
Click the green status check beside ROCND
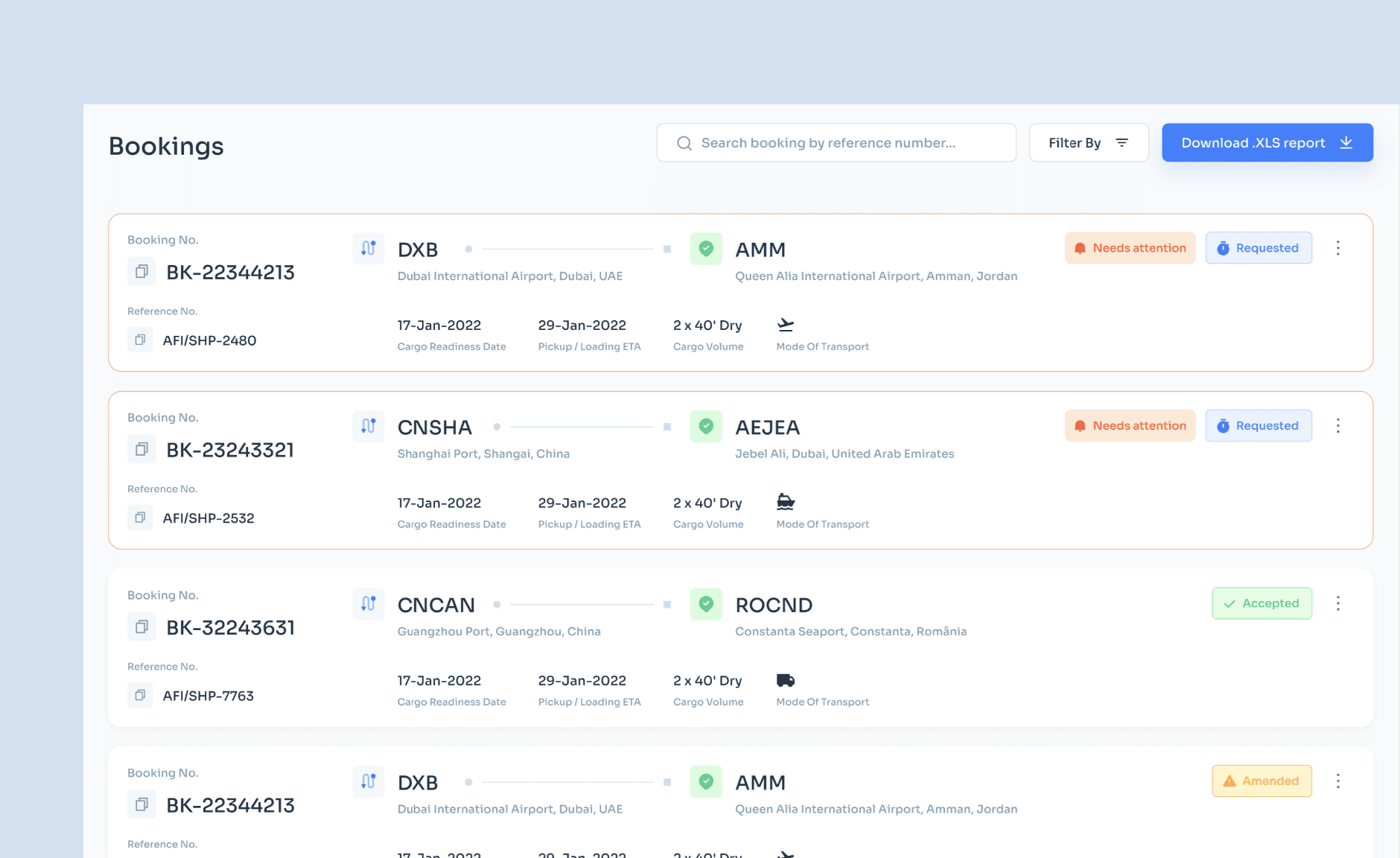pos(706,604)
